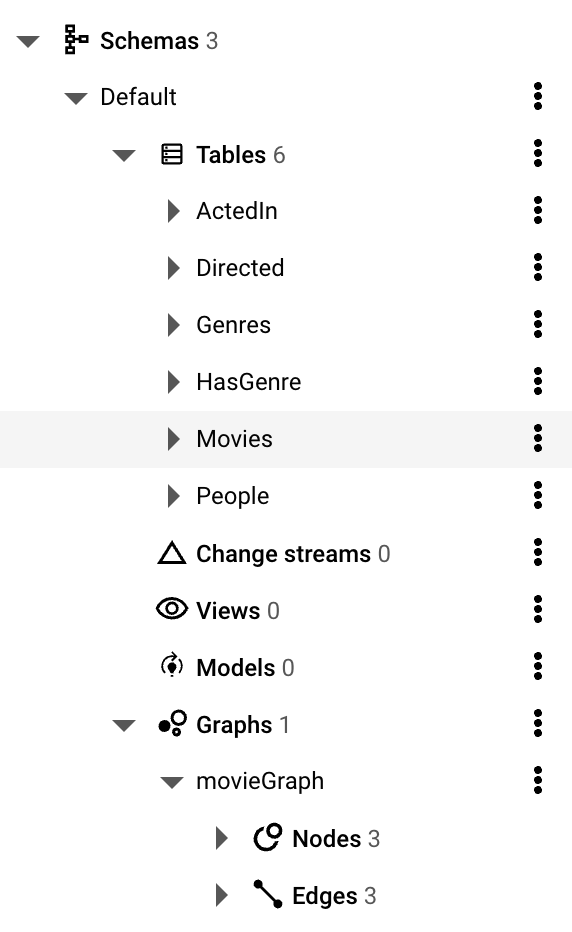Click the Graphs bubbles icon
The image size is (572, 932).
[x=172, y=723]
